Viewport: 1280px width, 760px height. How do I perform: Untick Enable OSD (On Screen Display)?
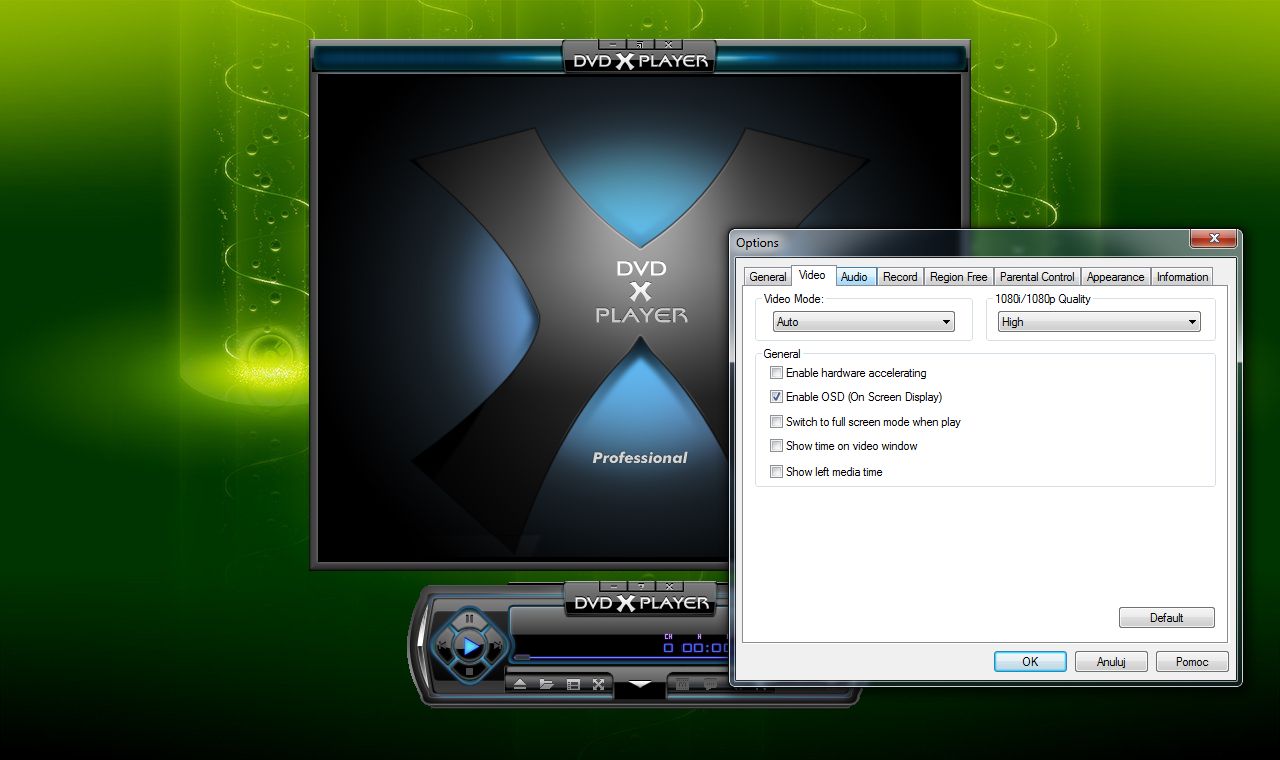776,397
